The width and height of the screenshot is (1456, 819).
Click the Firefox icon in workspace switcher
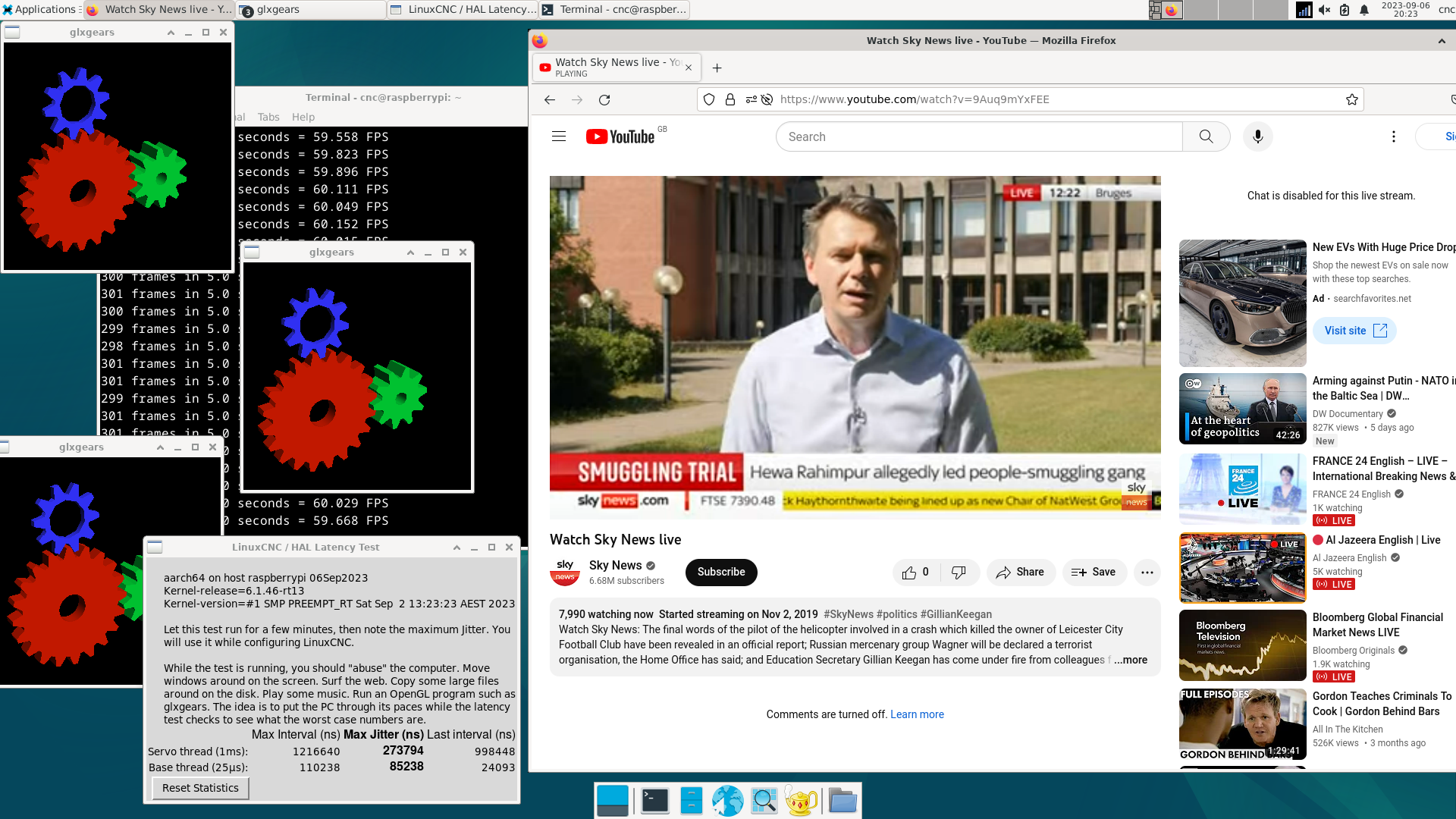click(x=1172, y=10)
